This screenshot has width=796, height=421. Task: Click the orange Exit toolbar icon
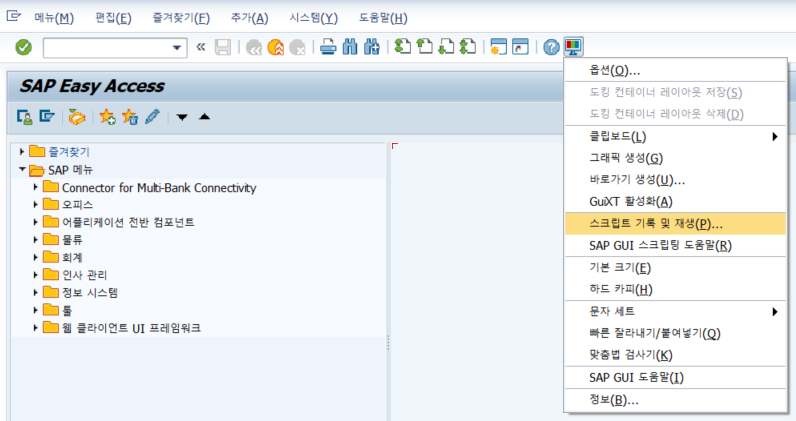(x=276, y=48)
